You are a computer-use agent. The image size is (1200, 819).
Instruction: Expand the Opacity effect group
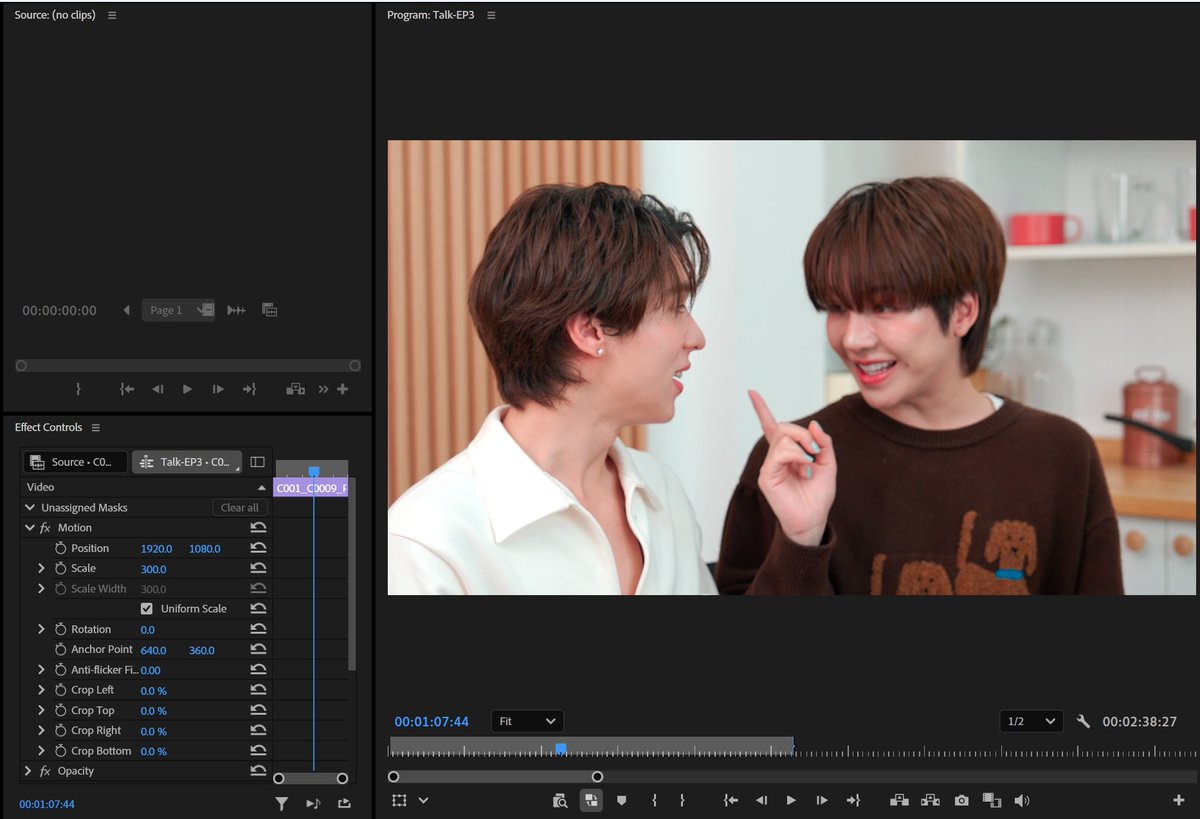pos(29,771)
